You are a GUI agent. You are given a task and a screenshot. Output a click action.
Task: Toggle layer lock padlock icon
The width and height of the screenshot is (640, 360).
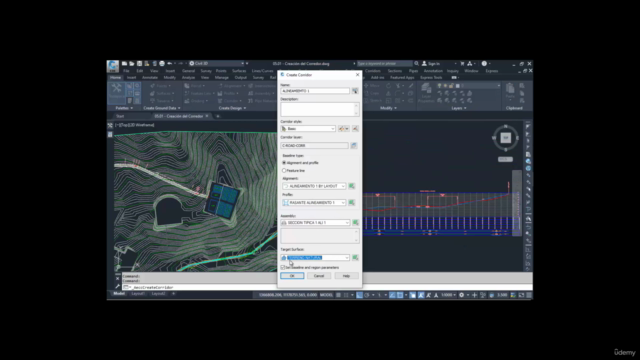point(451,86)
